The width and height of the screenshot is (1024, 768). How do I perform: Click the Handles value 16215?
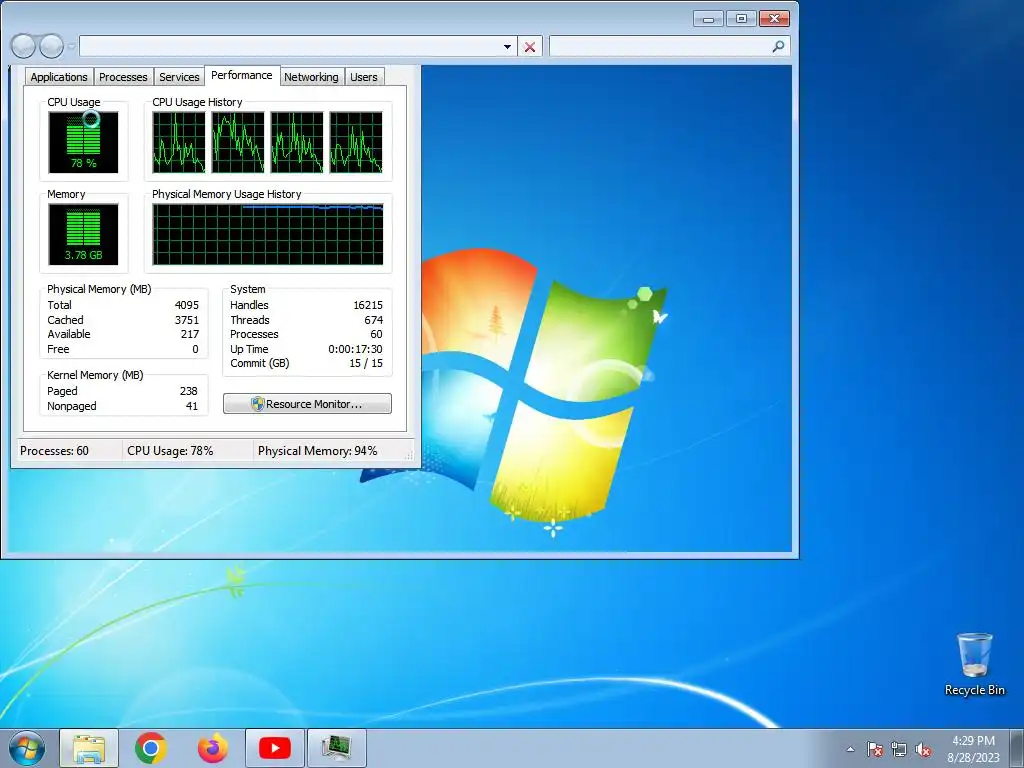[x=368, y=305]
